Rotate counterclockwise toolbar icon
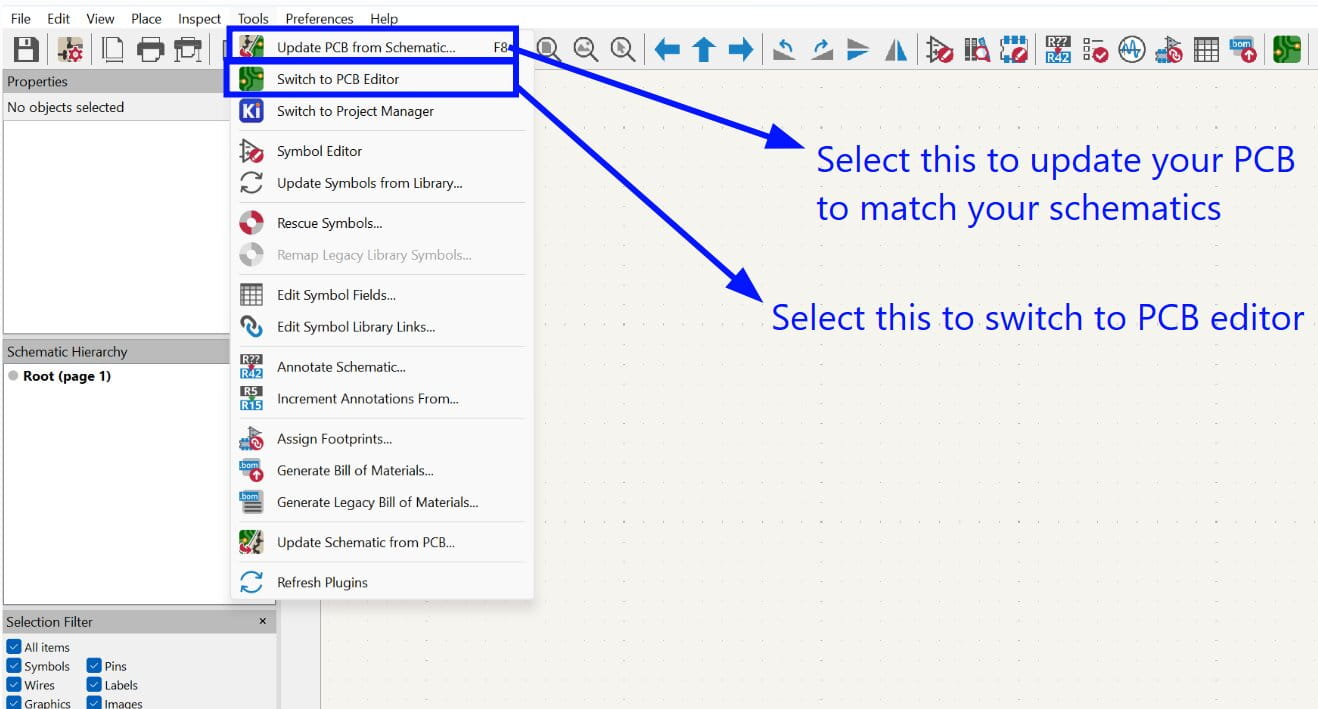The image size is (1318, 709). click(x=785, y=49)
